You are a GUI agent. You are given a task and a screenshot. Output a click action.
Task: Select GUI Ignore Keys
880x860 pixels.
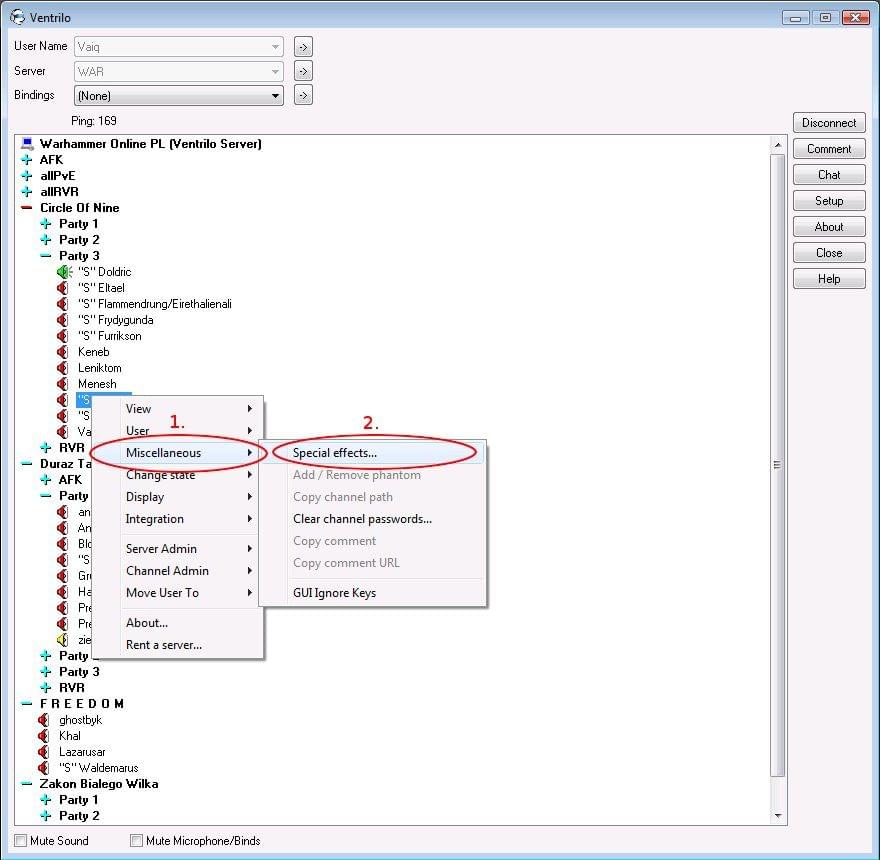(373, 593)
